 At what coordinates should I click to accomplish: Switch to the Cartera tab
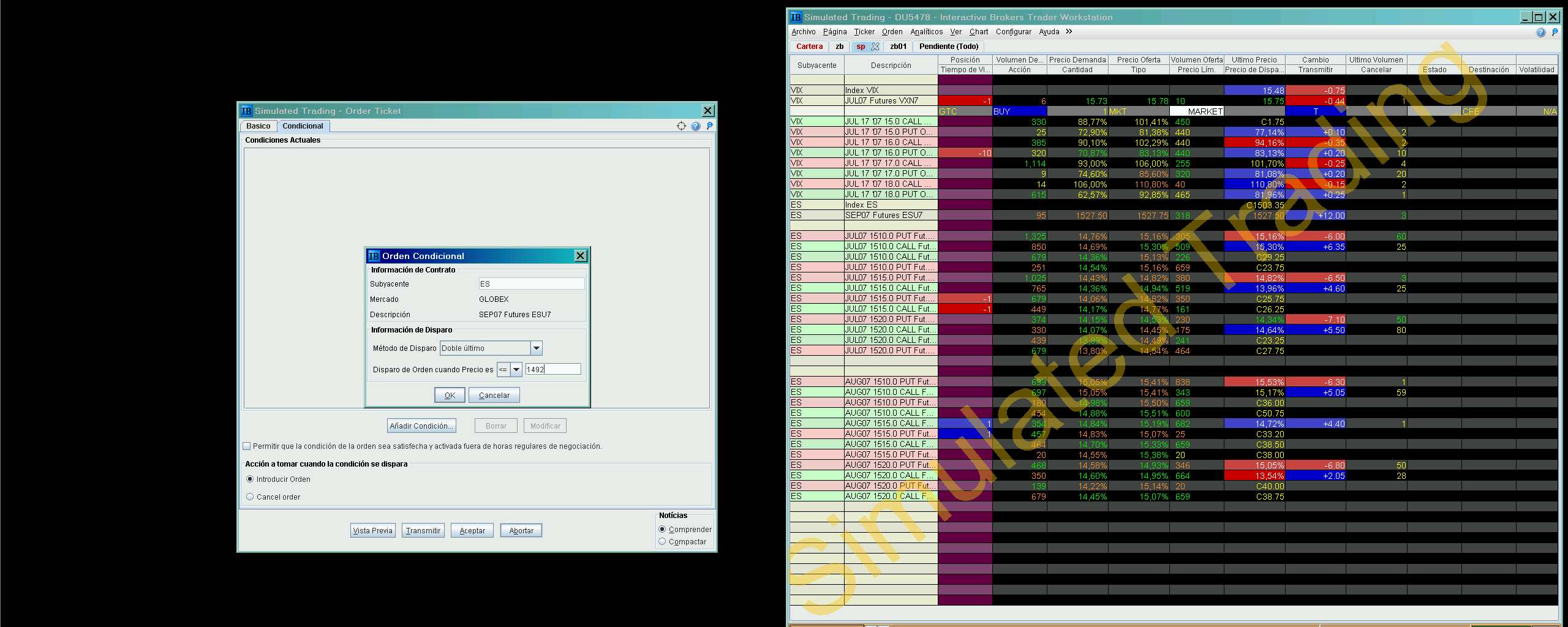coord(809,47)
